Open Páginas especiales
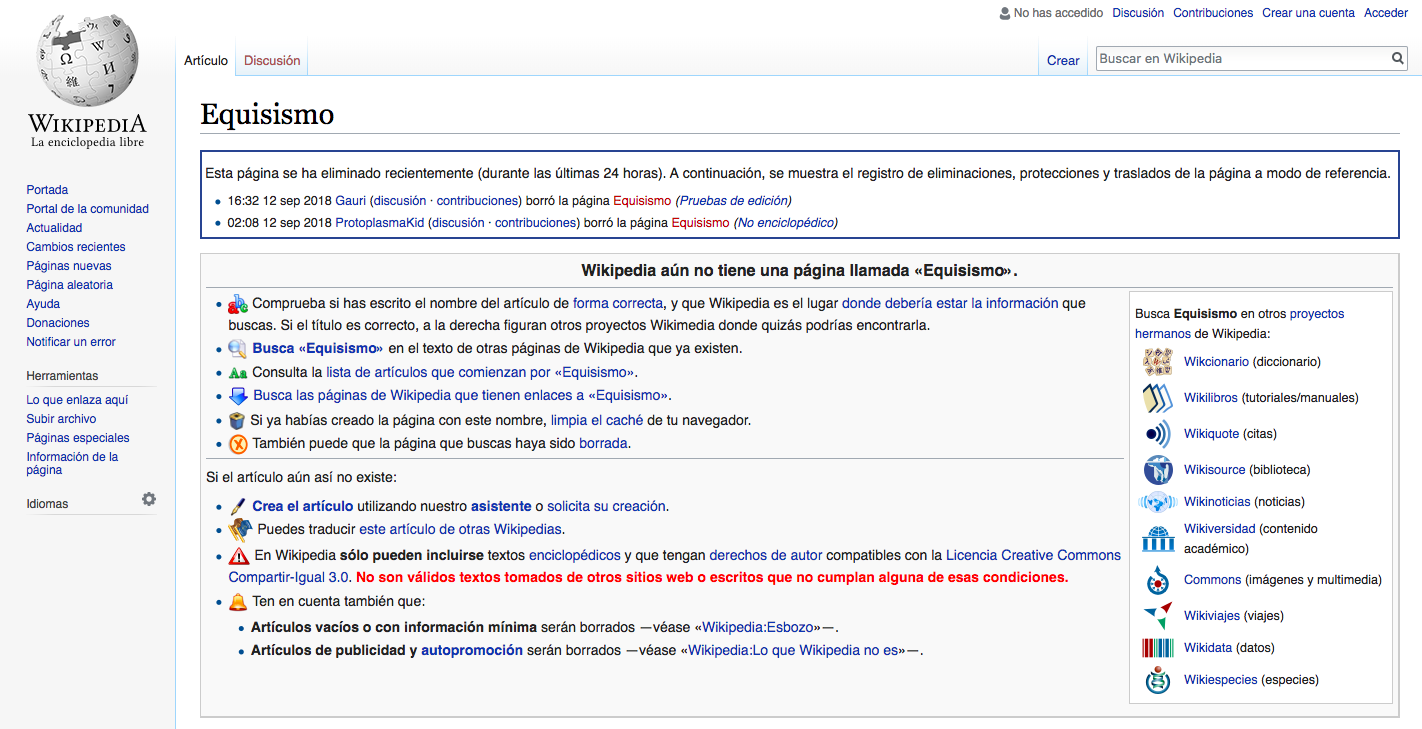The image size is (1422, 729). (x=78, y=438)
